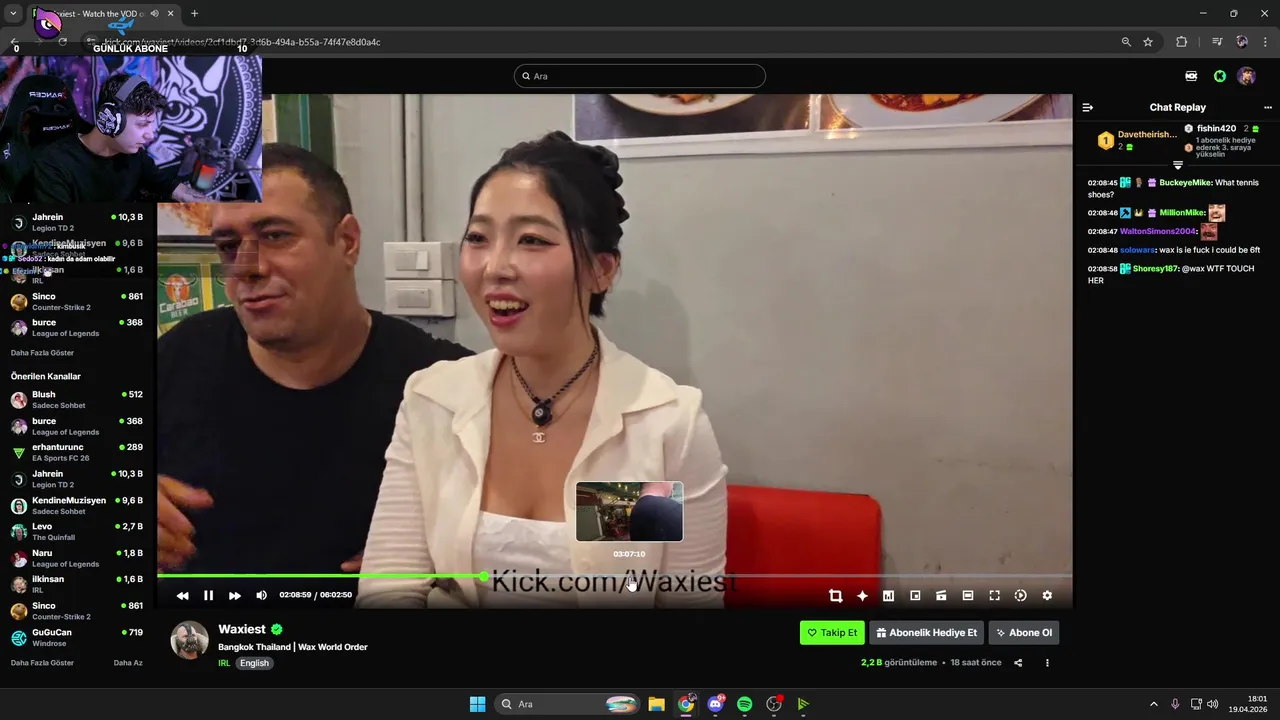Image resolution: width=1280 pixels, height=720 pixels.
Task: Open Discord from the taskbar
Action: 716,704
